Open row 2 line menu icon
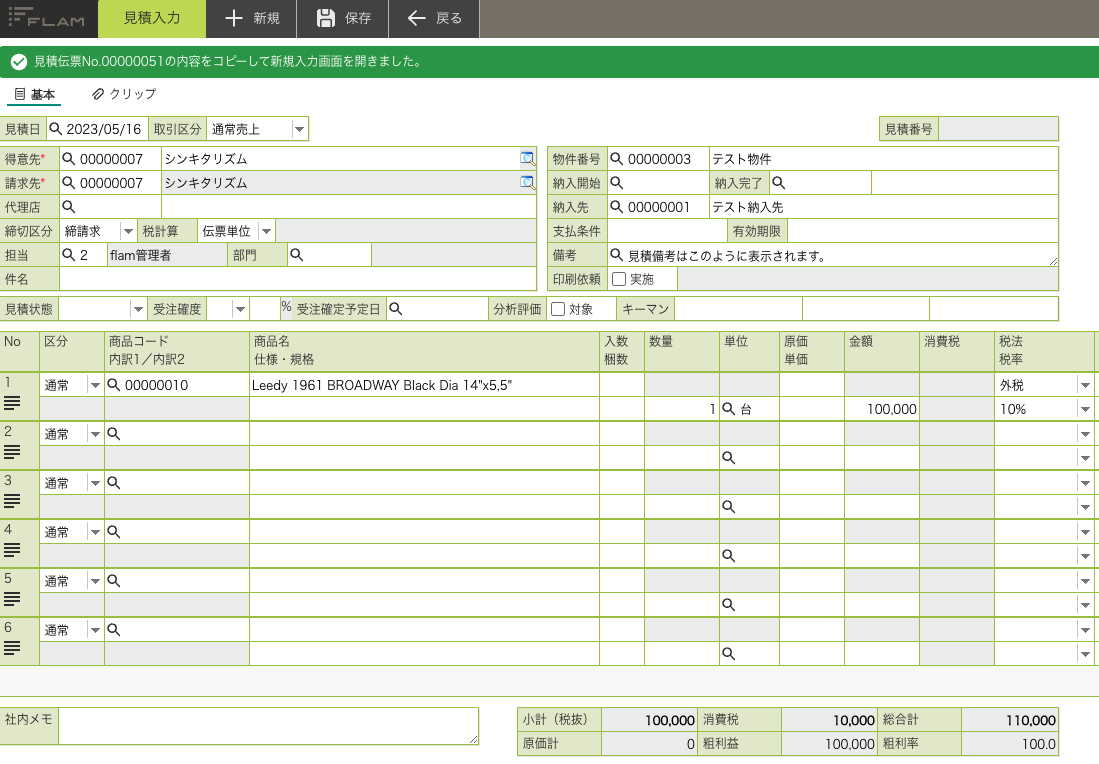Screen dimensions: 1099x764 [12, 452]
